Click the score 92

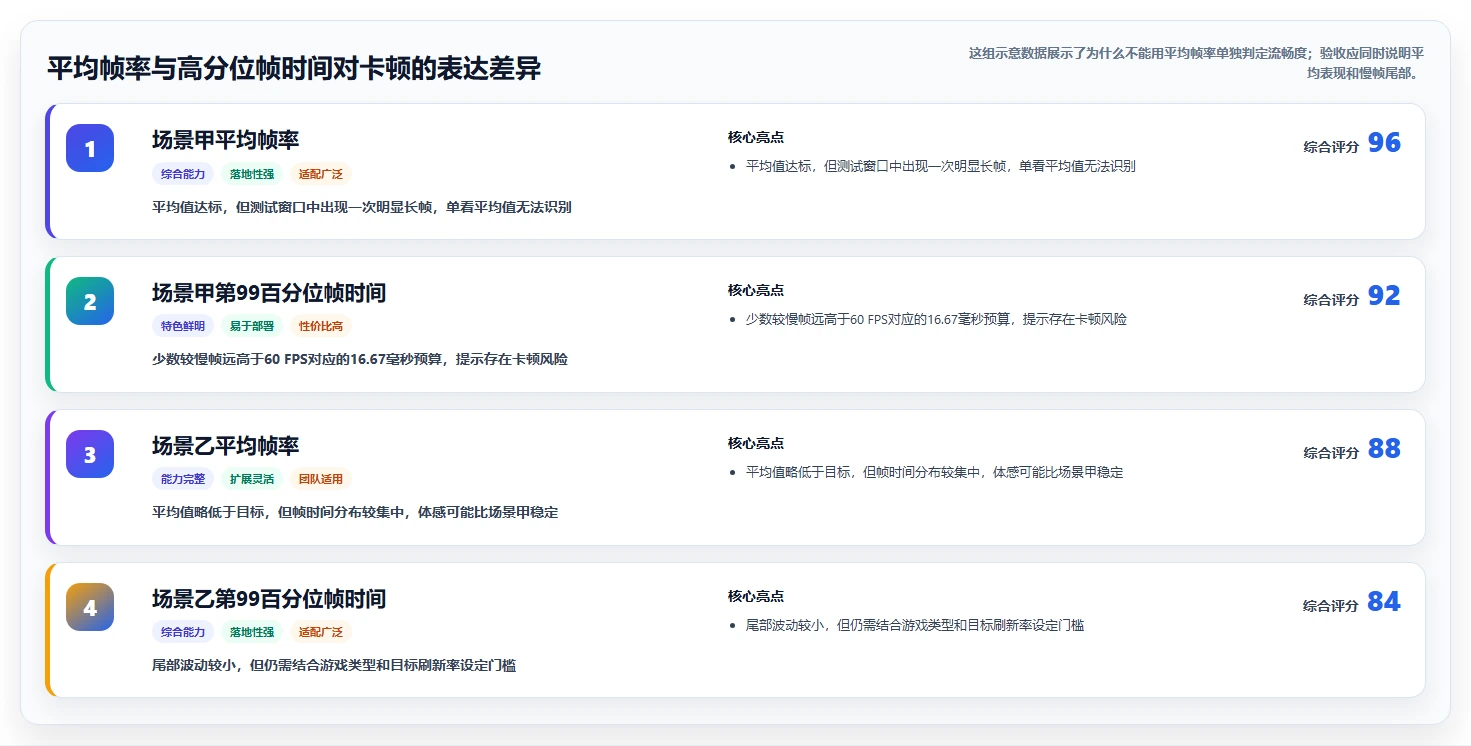pos(1384,296)
